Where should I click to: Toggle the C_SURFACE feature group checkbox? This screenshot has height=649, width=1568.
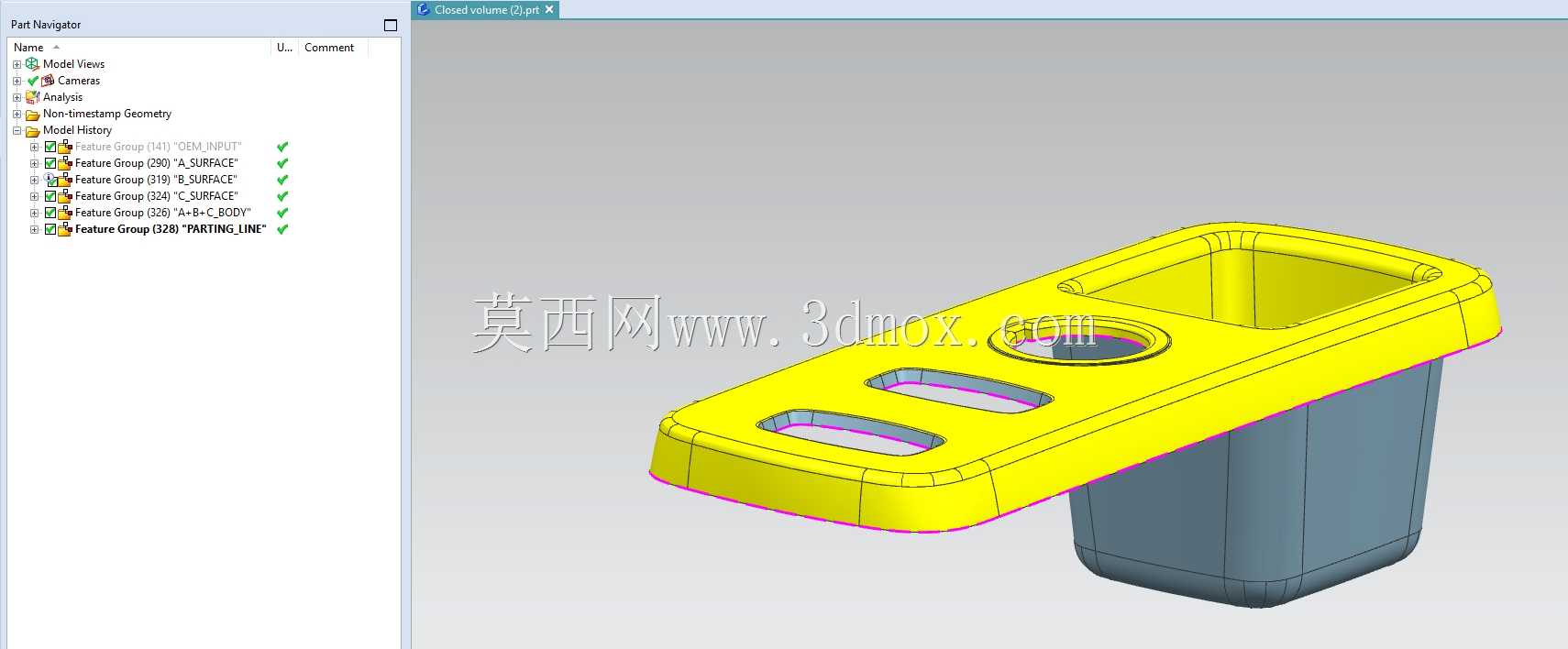50,196
